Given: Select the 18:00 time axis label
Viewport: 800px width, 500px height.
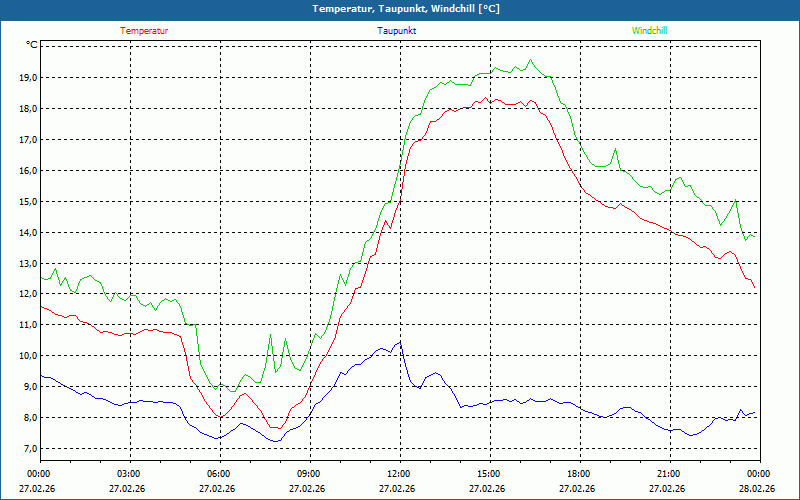Looking at the screenshot, I should [x=578, y=474].
